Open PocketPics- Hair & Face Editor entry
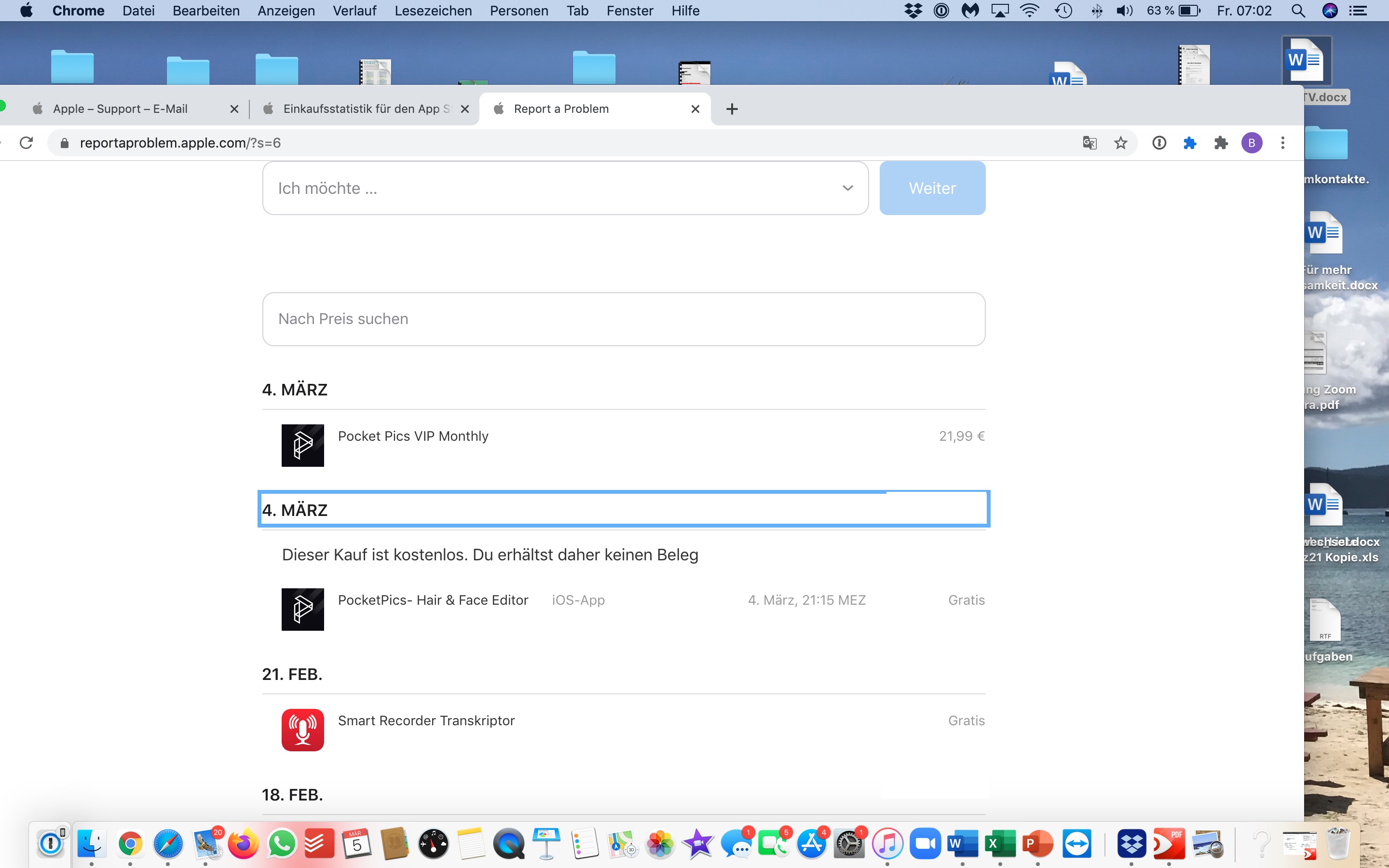This screenshot has width=1389, height=868. click(433, 600)
